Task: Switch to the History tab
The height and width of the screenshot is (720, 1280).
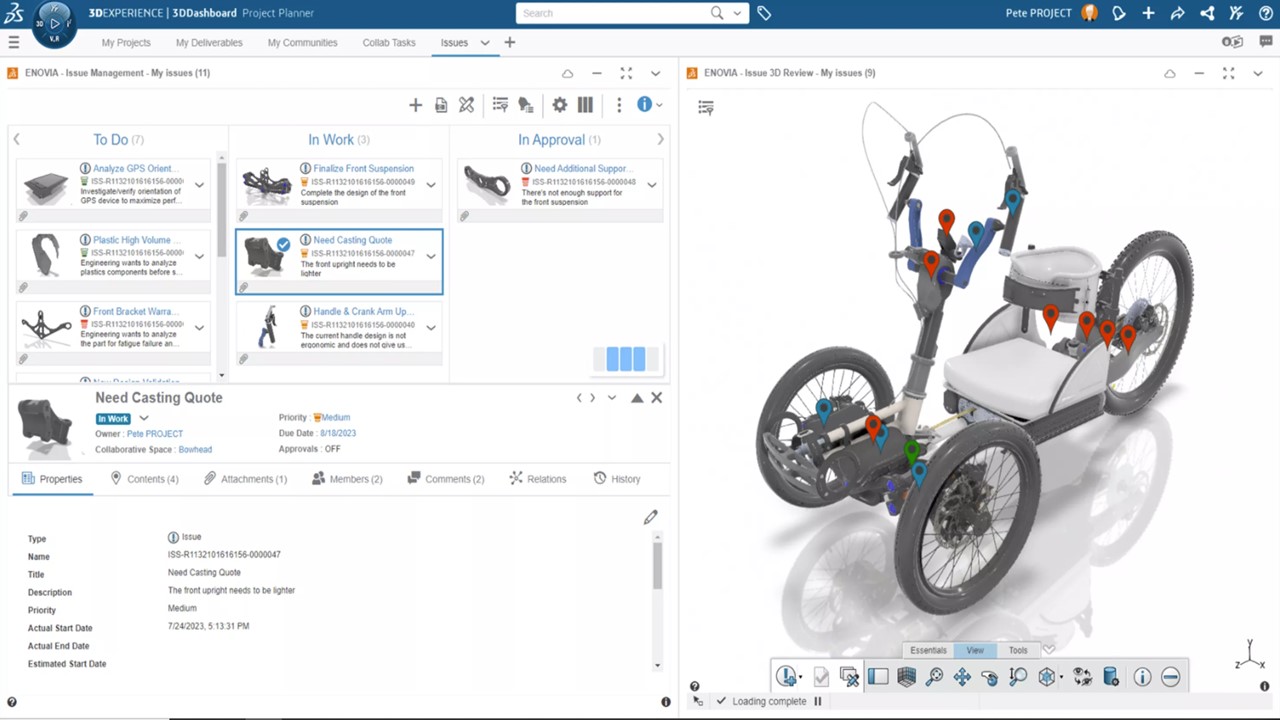Action: tap(616, 479)
